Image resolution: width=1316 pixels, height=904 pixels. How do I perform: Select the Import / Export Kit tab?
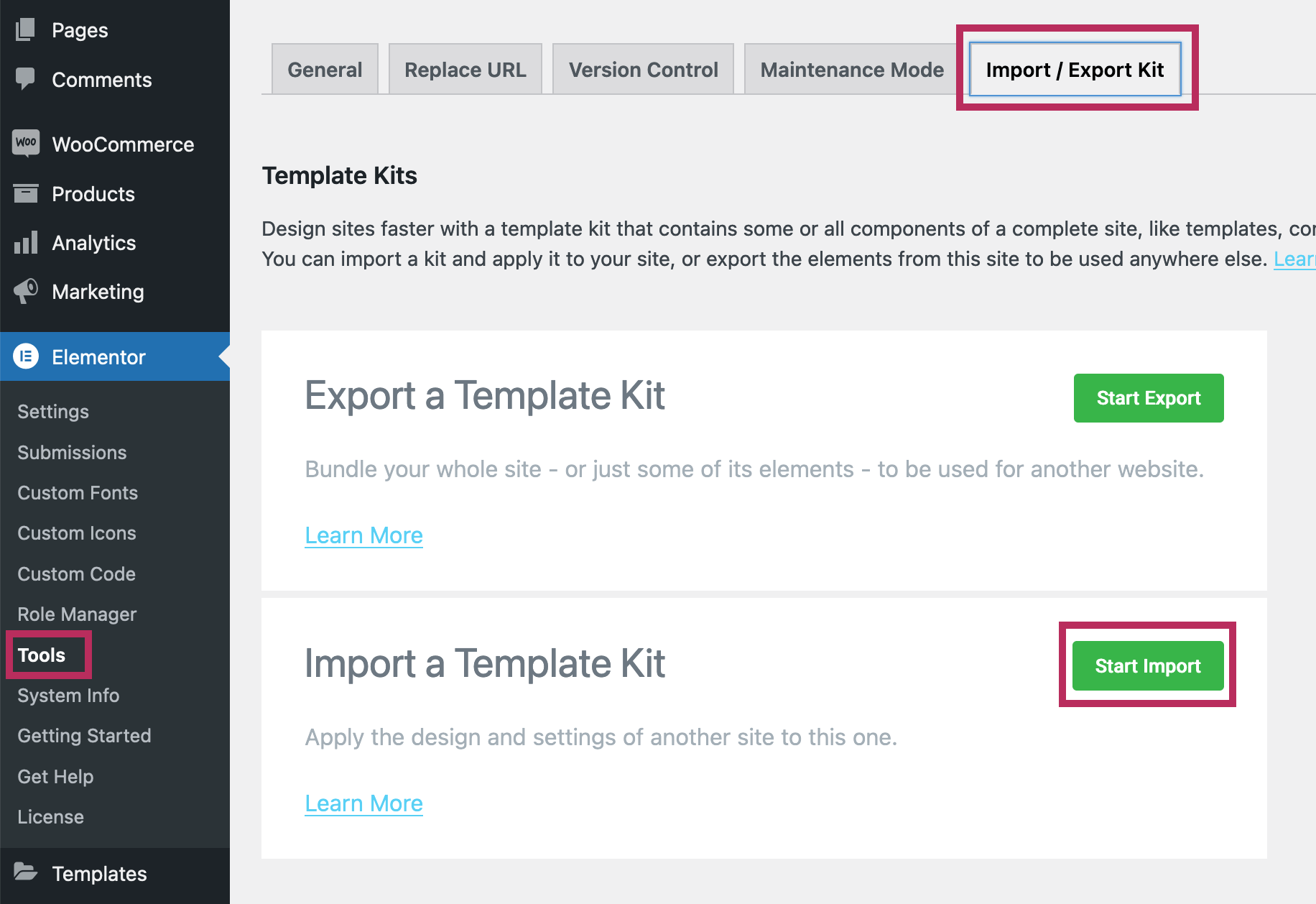point(1075,69)
